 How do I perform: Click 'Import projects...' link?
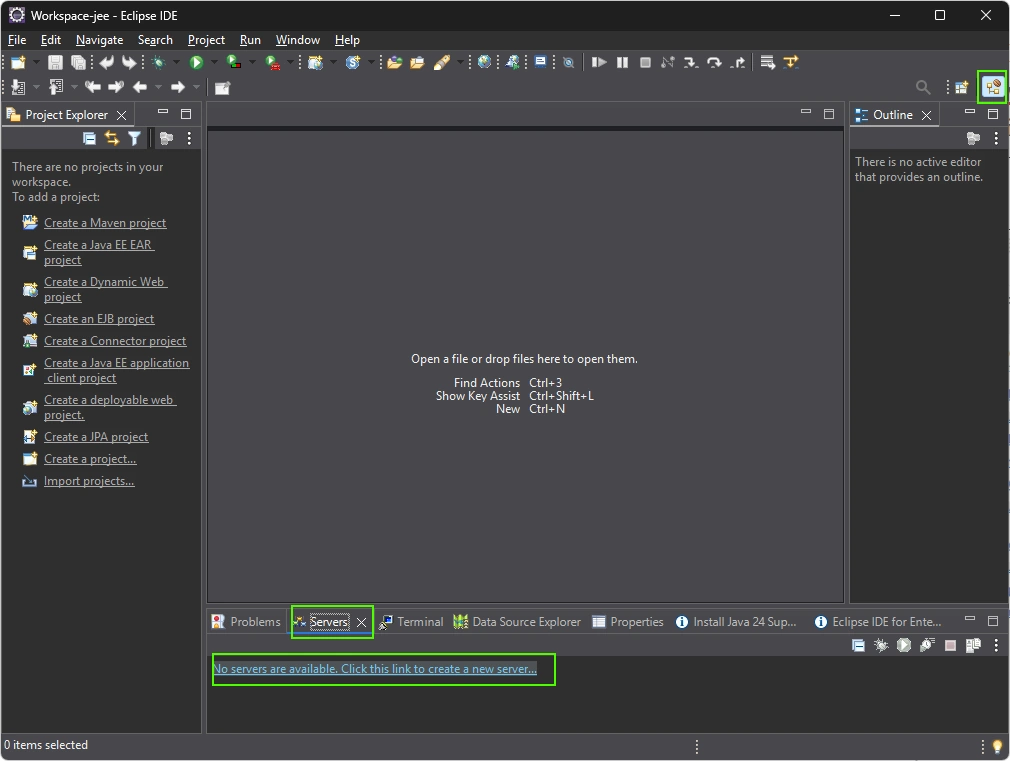pos(89,481)
